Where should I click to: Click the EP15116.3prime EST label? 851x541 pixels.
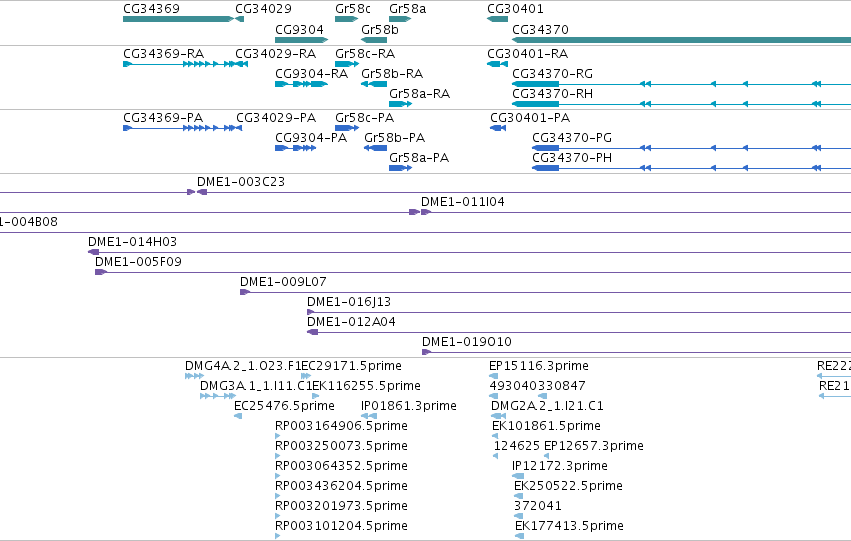539,366
